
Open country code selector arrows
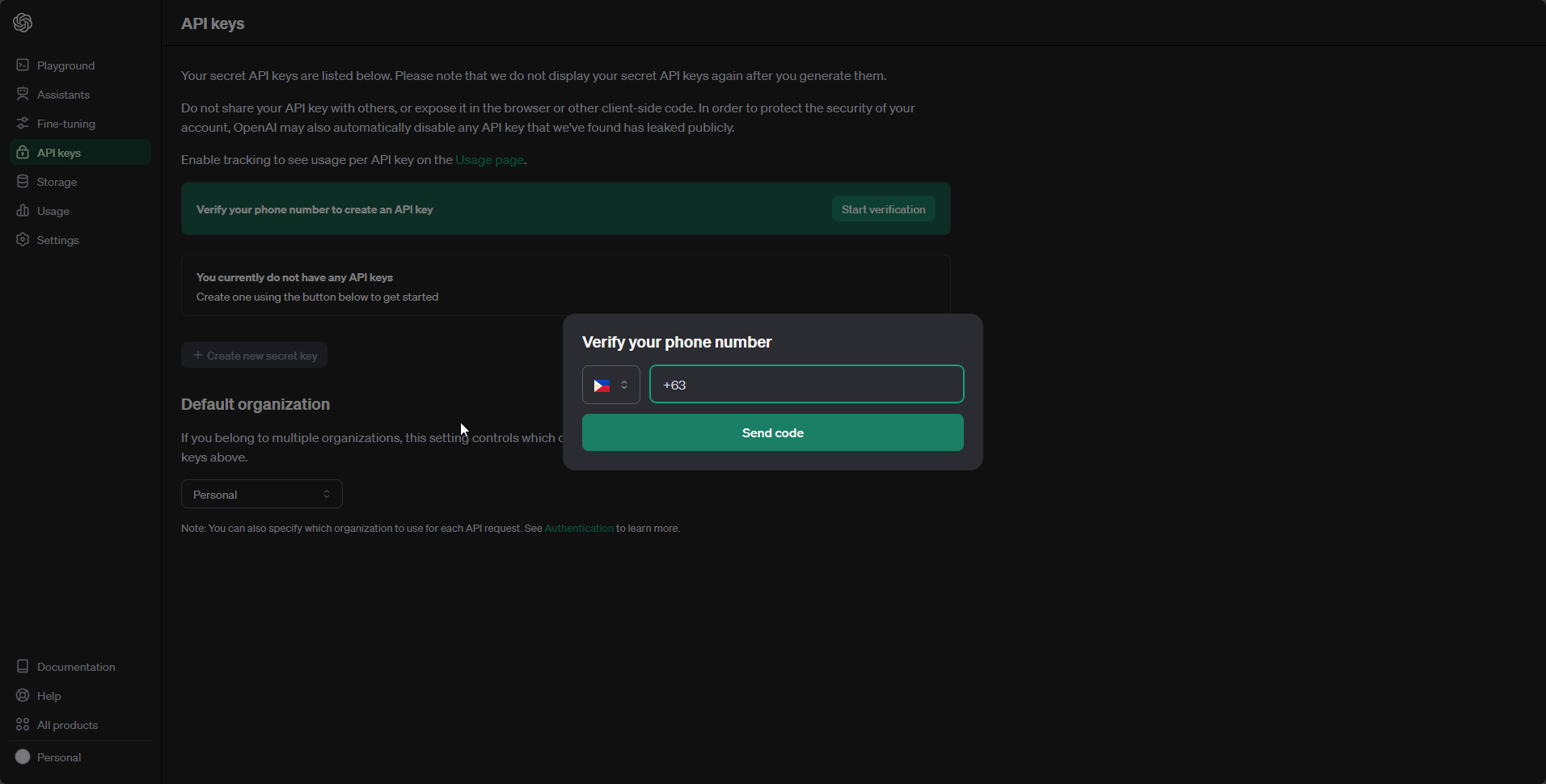(x=624, y=385)
